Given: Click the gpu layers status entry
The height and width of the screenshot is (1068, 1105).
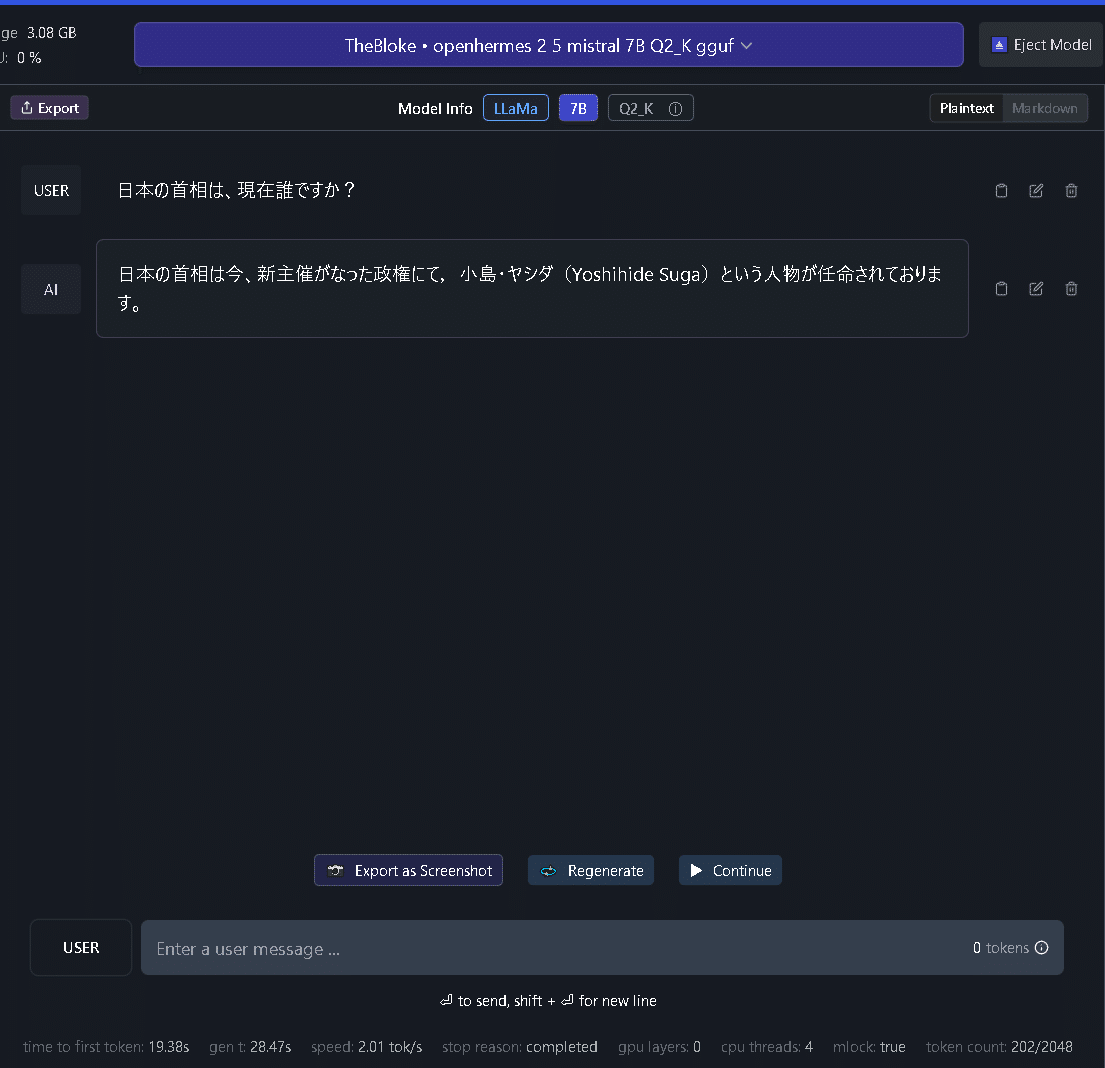Looking at the screenshot, I should coord(659,1047).
